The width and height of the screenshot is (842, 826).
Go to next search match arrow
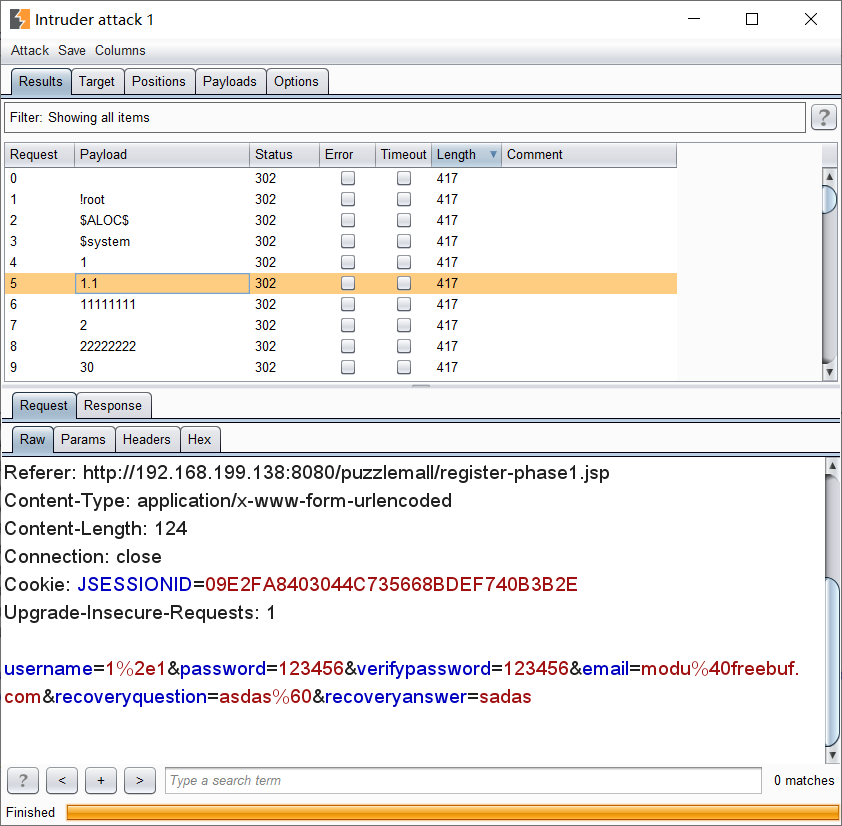(x=139, y=780)
